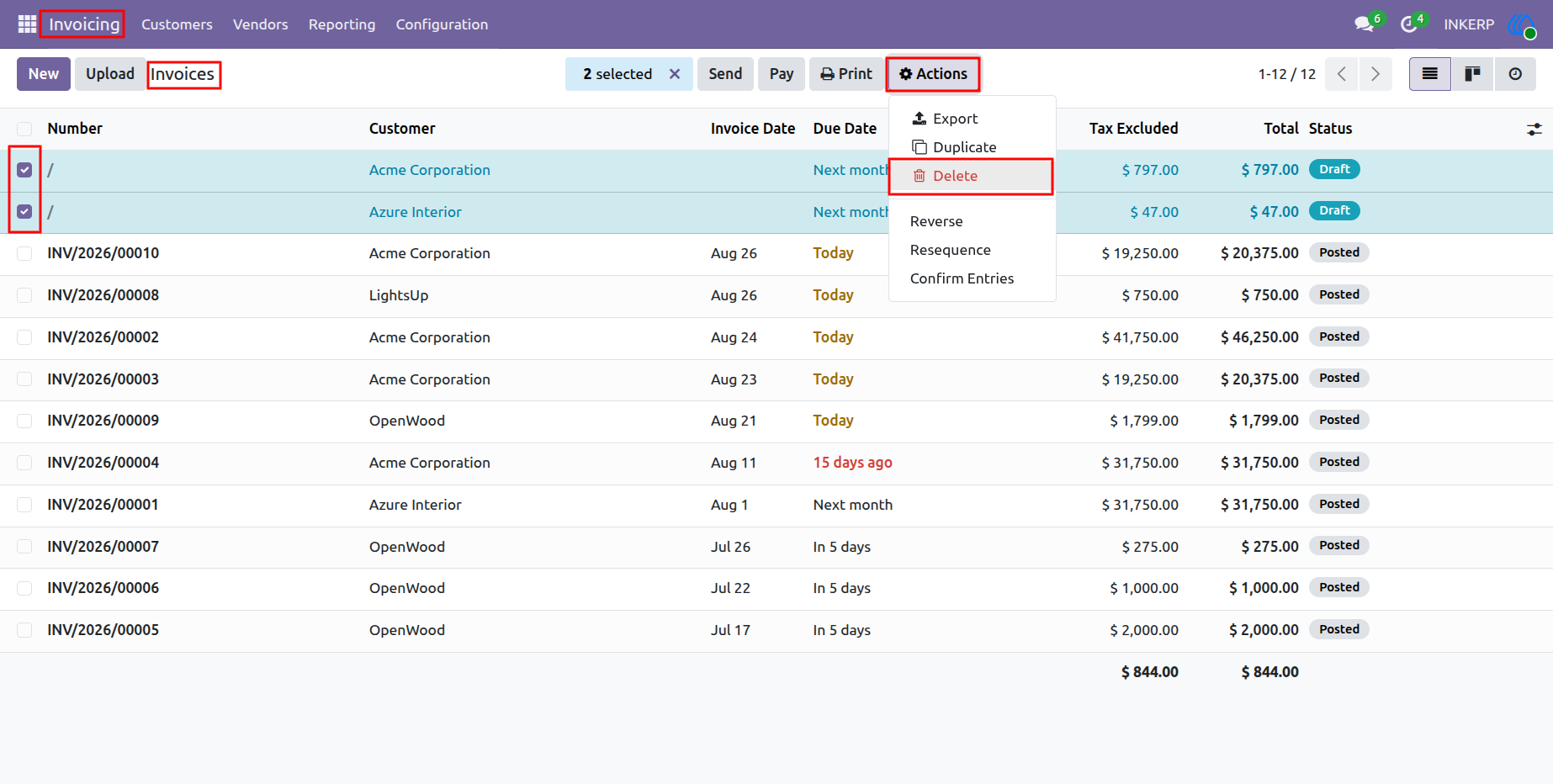This screenshot has width=1553, height=784.
Task: Open optional columns settings icon
Action: point(1534,129)
